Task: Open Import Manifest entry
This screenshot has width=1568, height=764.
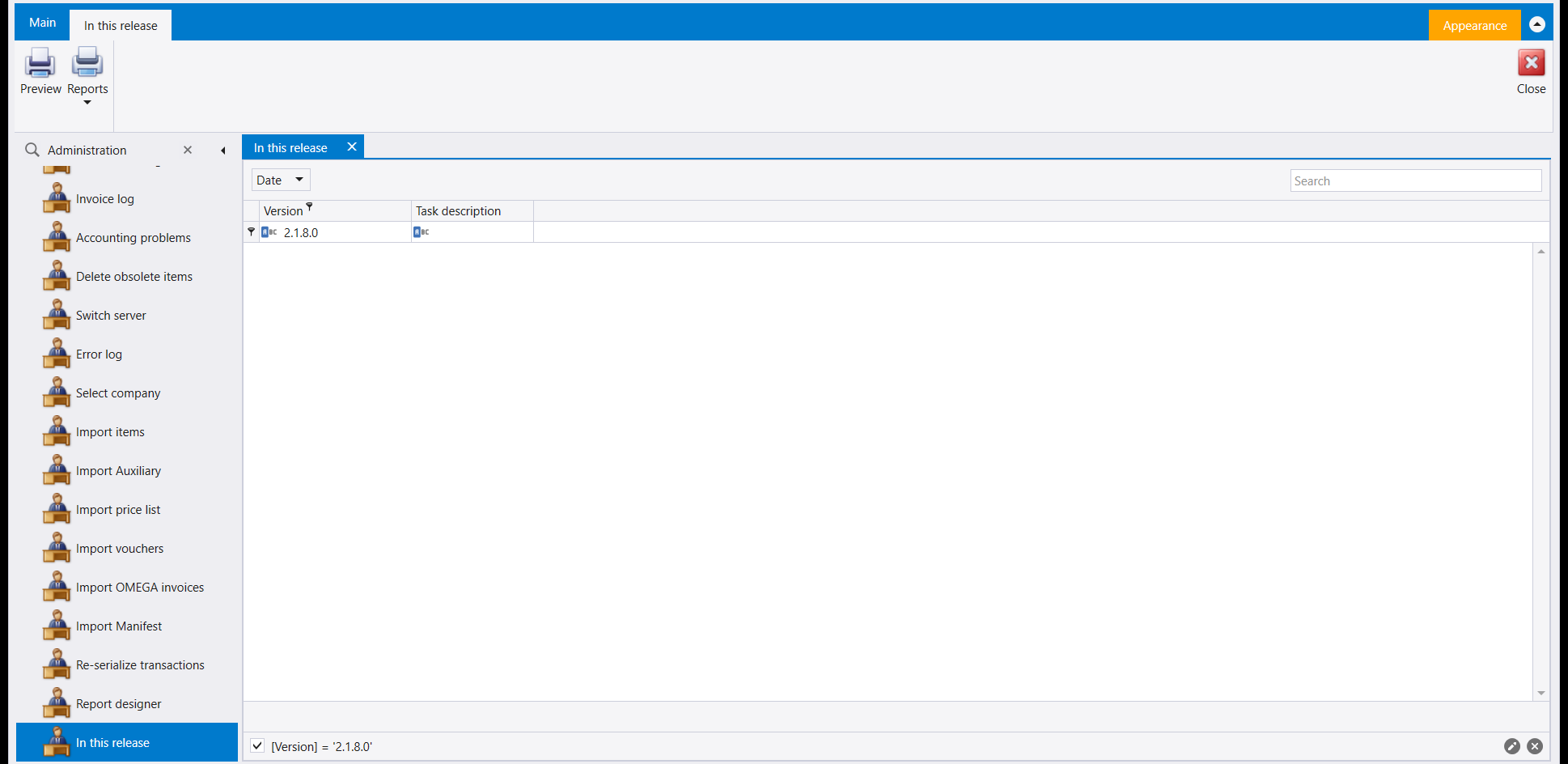Action: pyautogui.click(x=127, y=626)
